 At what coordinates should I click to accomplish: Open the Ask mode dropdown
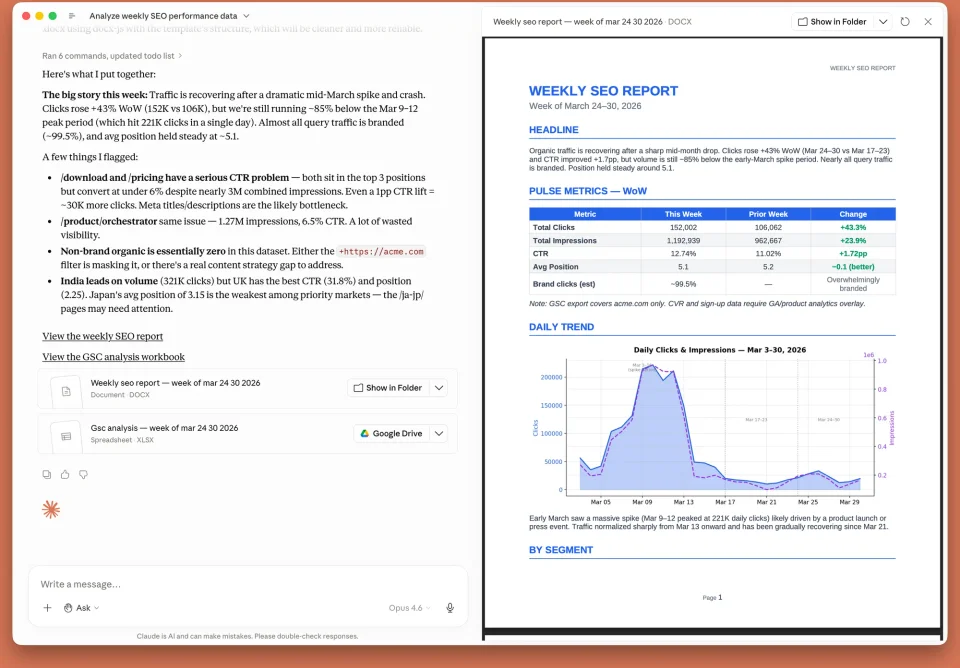pyautogui.click(x=81, y=608)
